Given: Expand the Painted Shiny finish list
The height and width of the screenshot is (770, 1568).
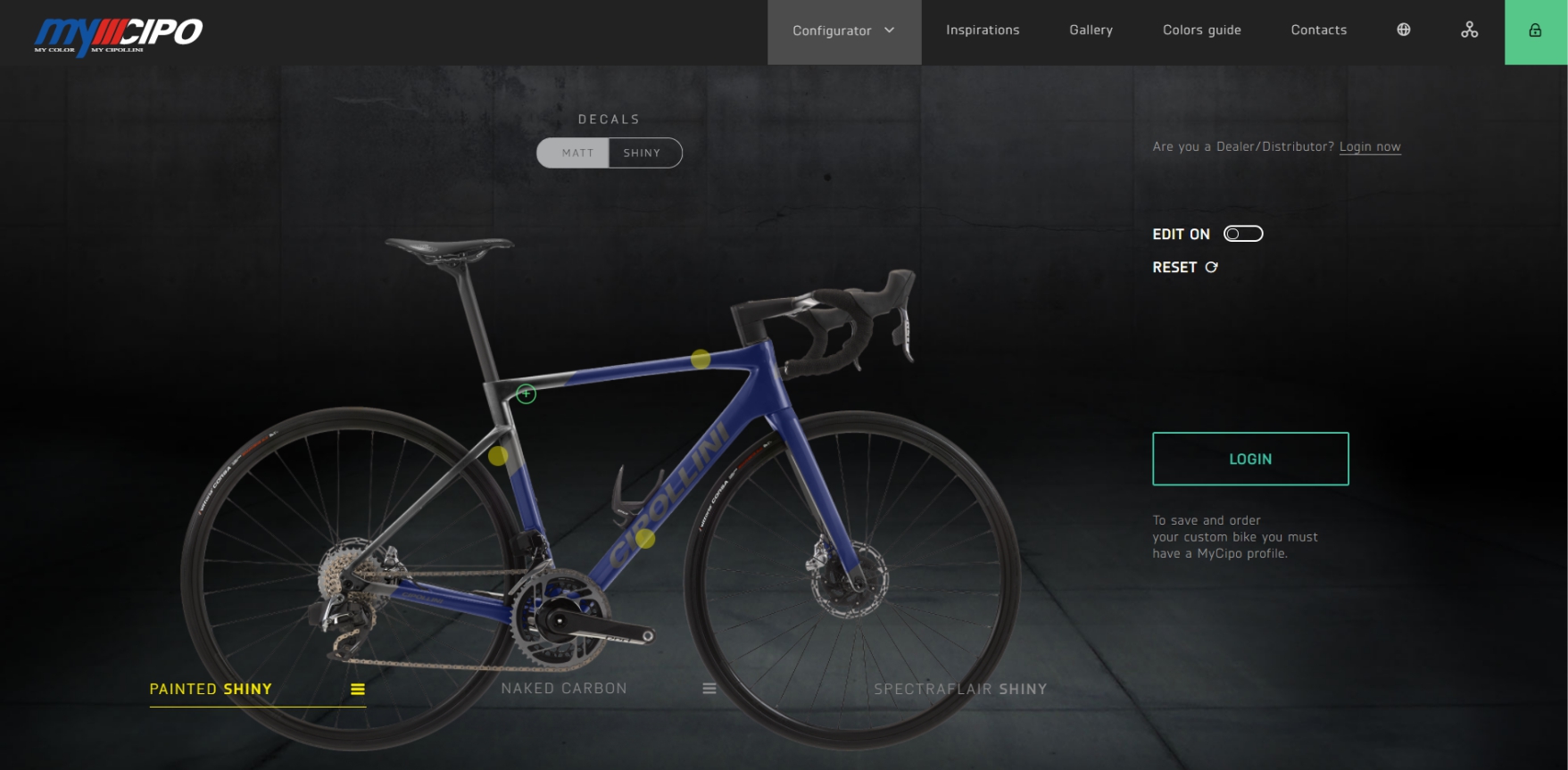Looking at the screenshot, I should coord(211,689).
